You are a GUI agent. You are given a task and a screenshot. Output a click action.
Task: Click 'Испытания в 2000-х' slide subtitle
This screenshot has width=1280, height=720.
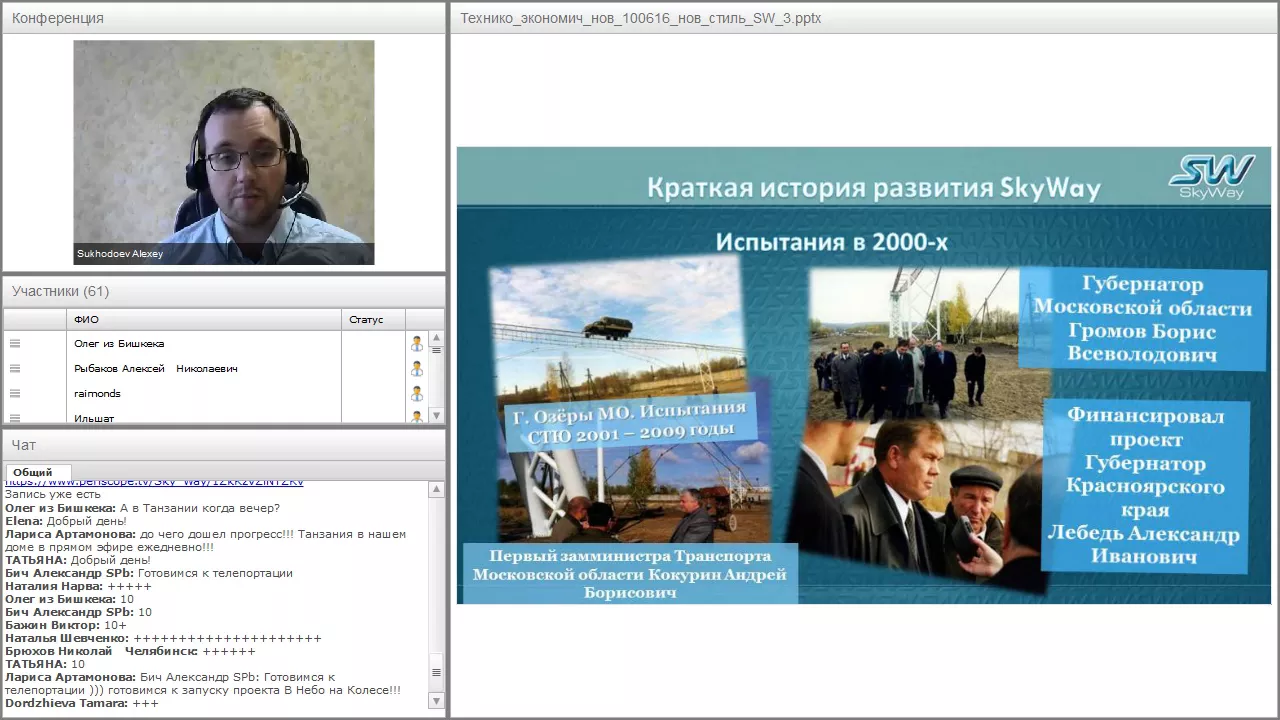[832, 242]
